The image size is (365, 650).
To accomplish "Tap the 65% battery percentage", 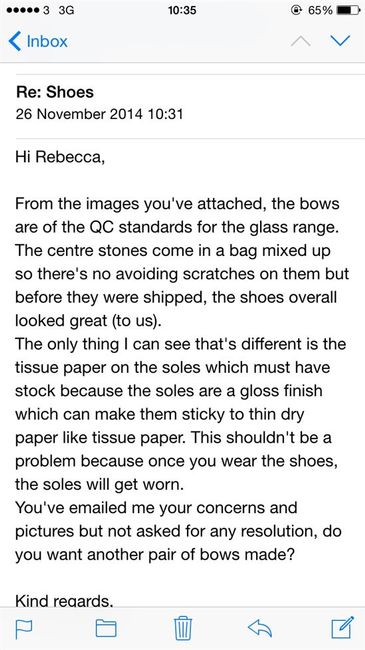I will click(320, 10).
